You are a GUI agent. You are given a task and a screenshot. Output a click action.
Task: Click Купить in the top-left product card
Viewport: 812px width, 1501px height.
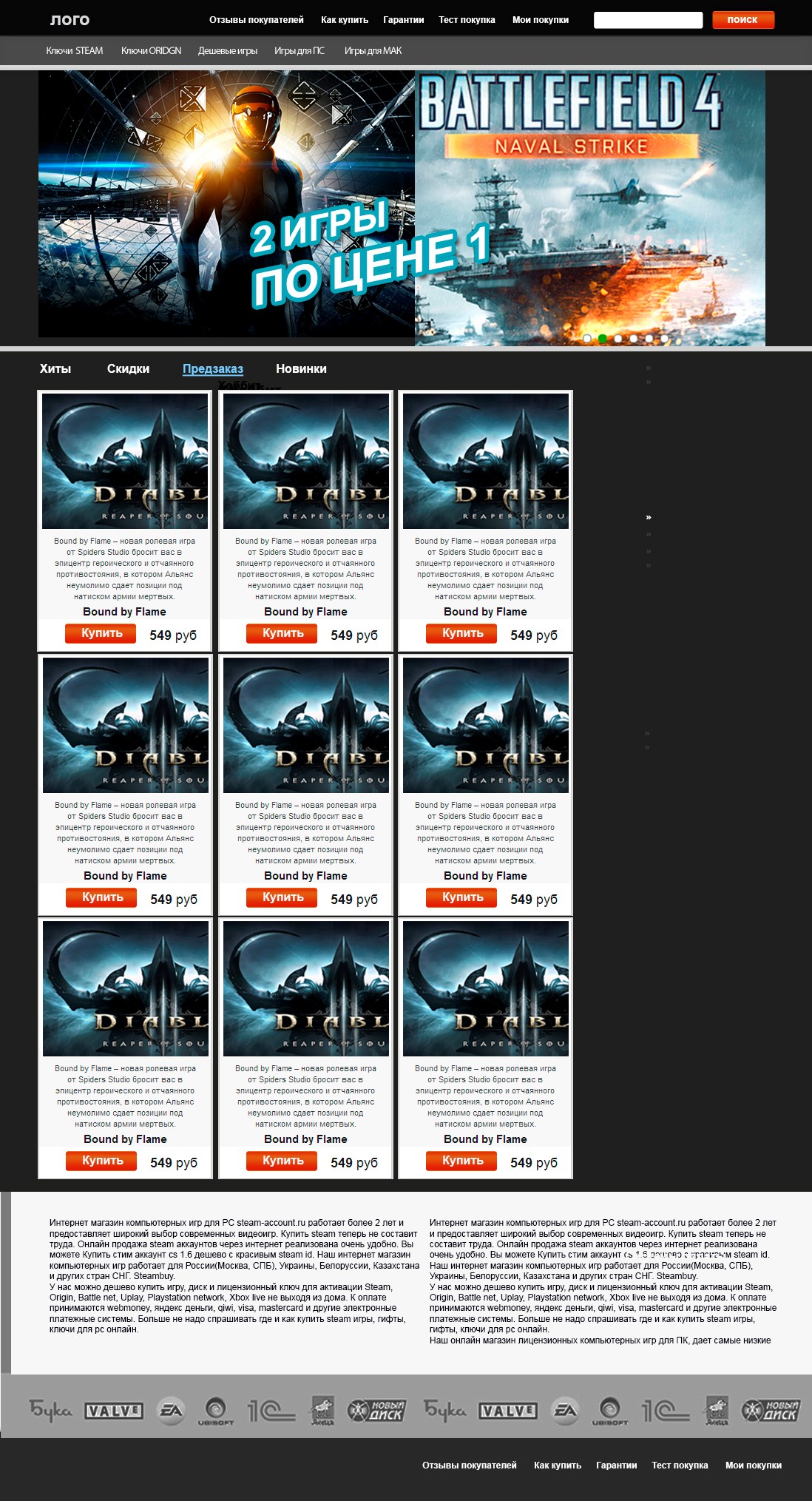[x=101, y=633]
